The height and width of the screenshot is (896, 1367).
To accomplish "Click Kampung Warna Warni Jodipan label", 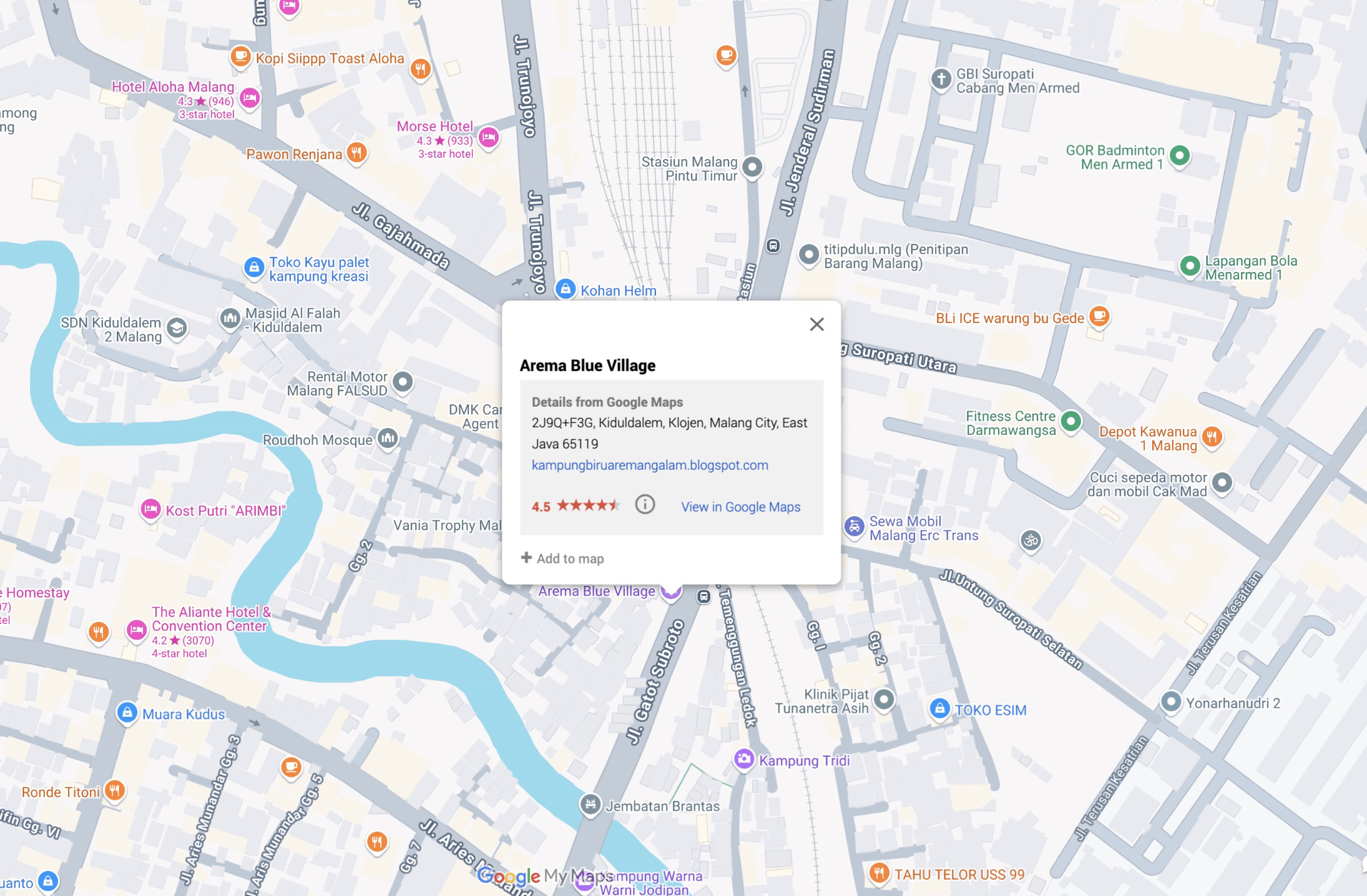I will click(x=651, y=882).
